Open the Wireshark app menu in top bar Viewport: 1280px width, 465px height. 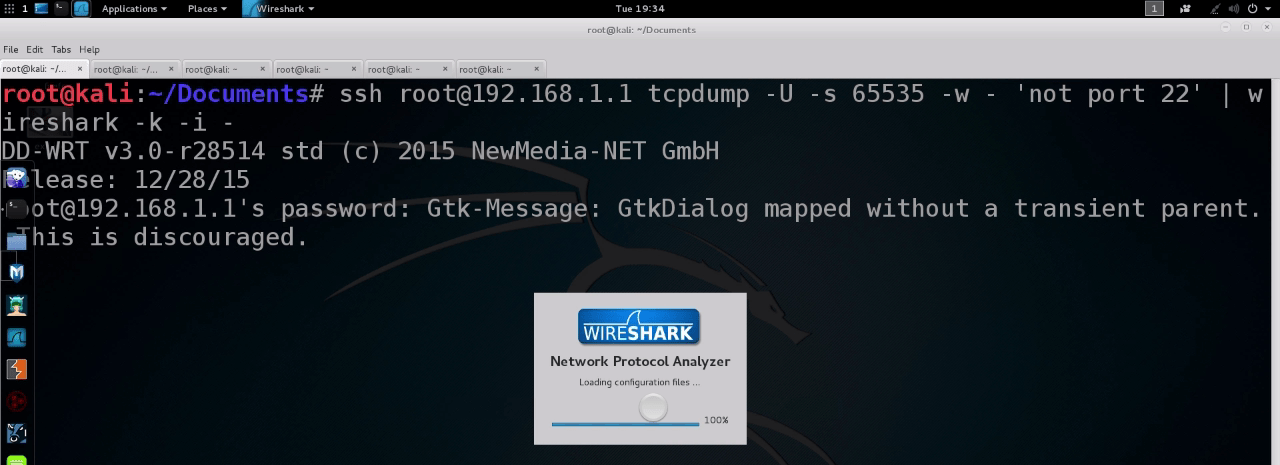coord(279,8)
